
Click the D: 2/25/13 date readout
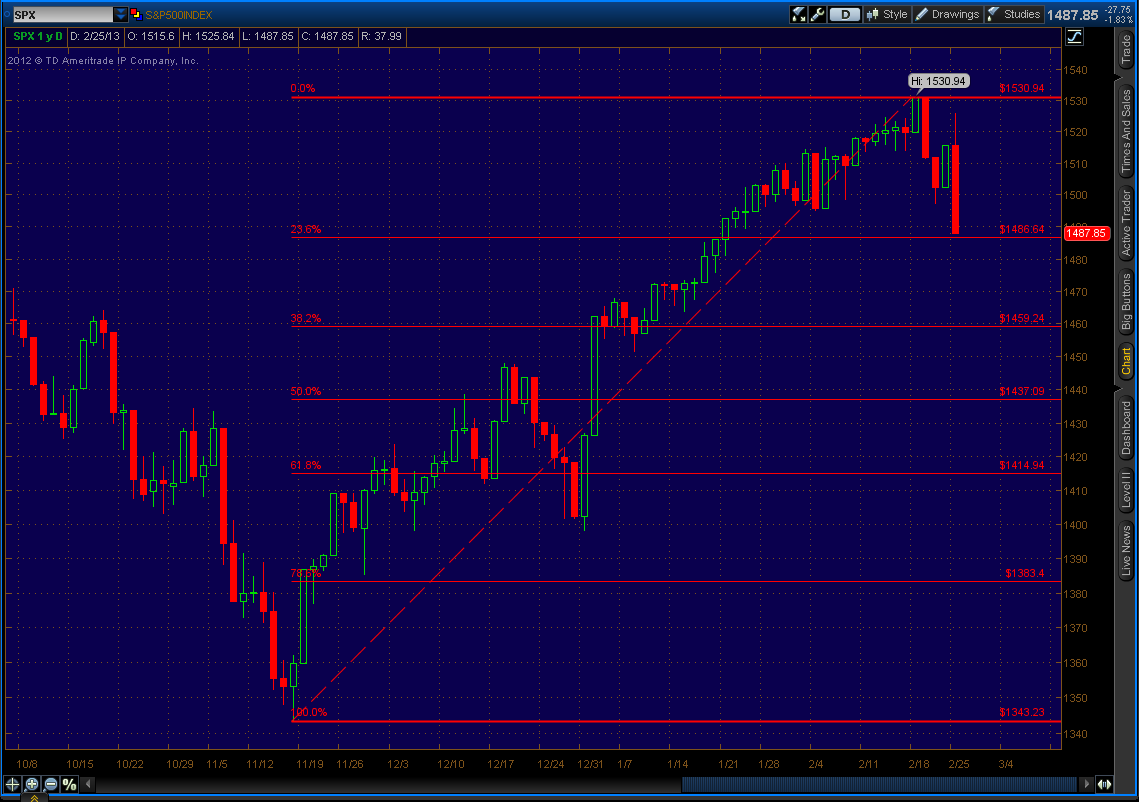pyautogui.click(x=94, y=36)
